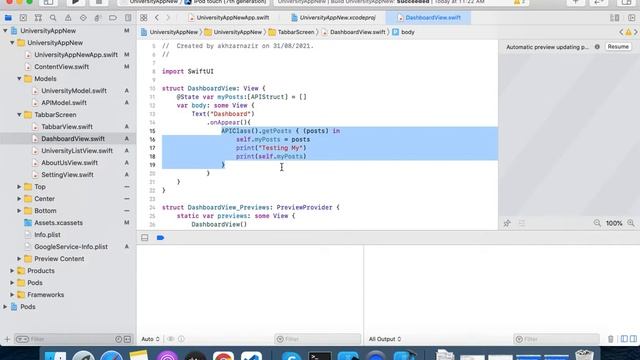The height and width of the screenshot is (360, 640).
Task: Open the Test navigator diamond icon
Action: click(83, 18)
